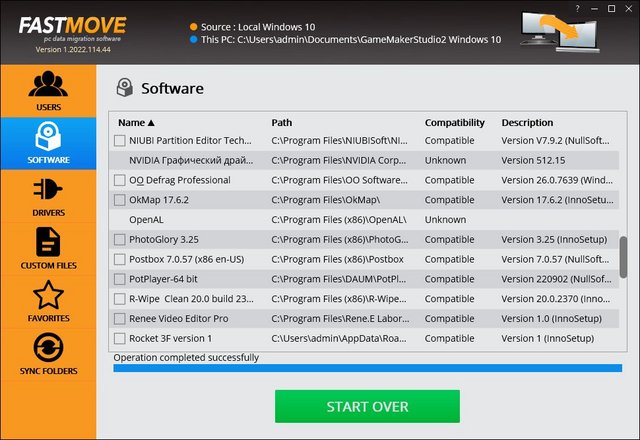
Task: Sort by the Description column header
Action: coord(527,123)
